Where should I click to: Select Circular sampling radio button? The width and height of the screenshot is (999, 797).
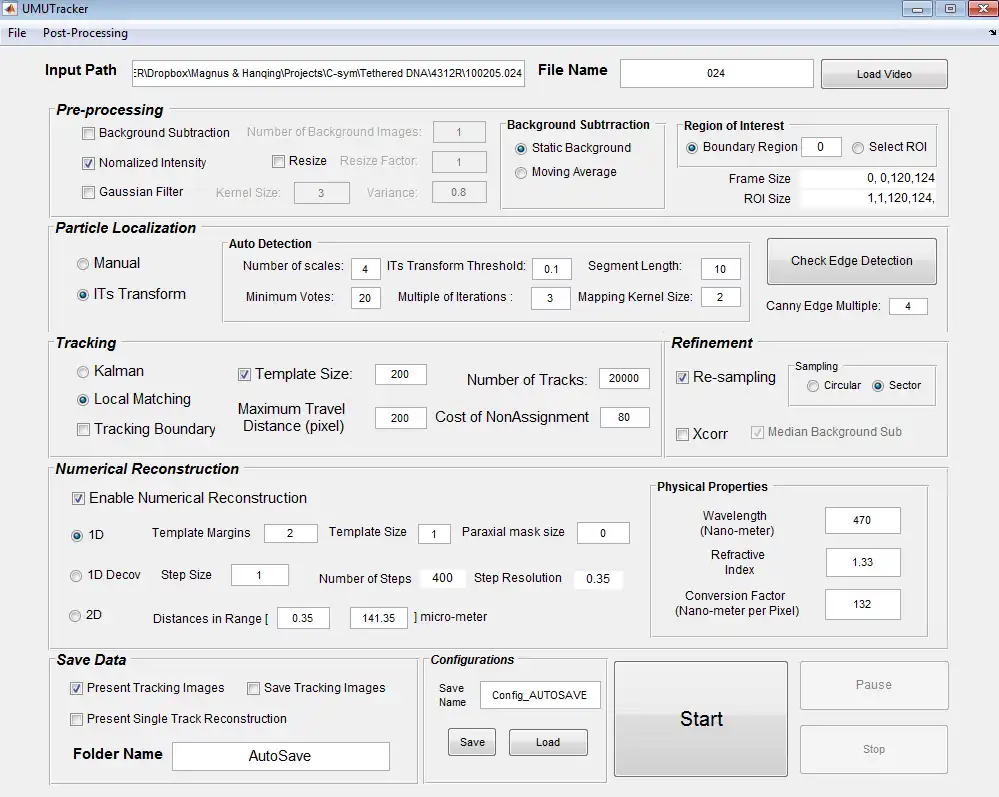tap(813, 386)
